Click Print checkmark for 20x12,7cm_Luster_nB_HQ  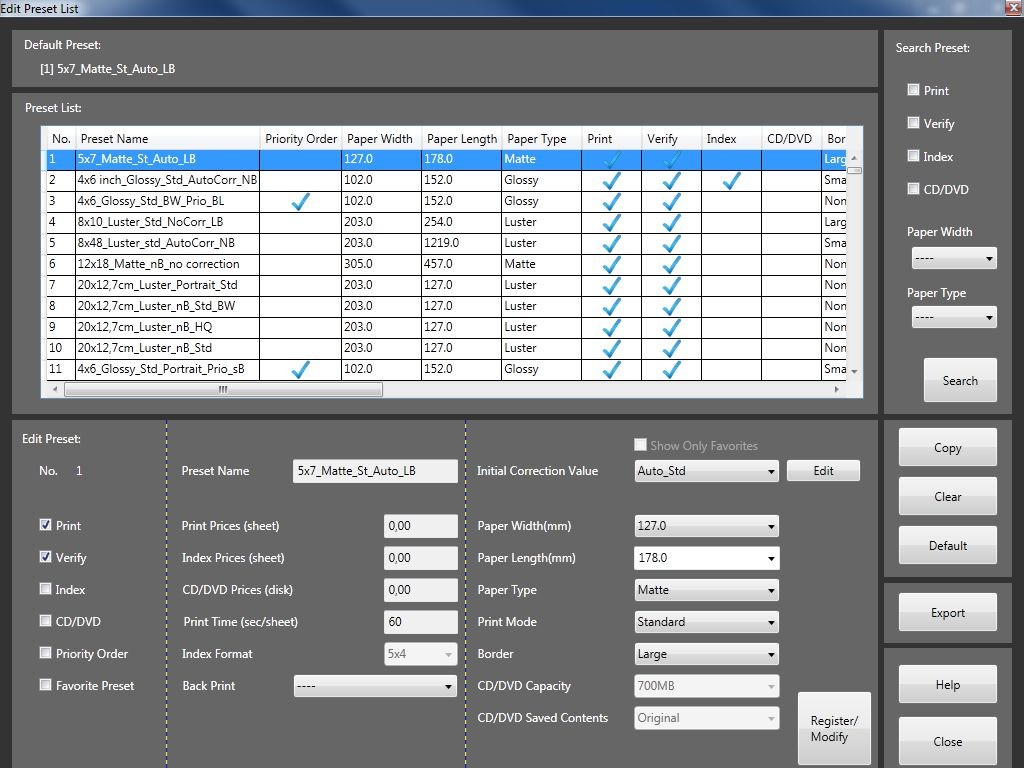[611, 327]
